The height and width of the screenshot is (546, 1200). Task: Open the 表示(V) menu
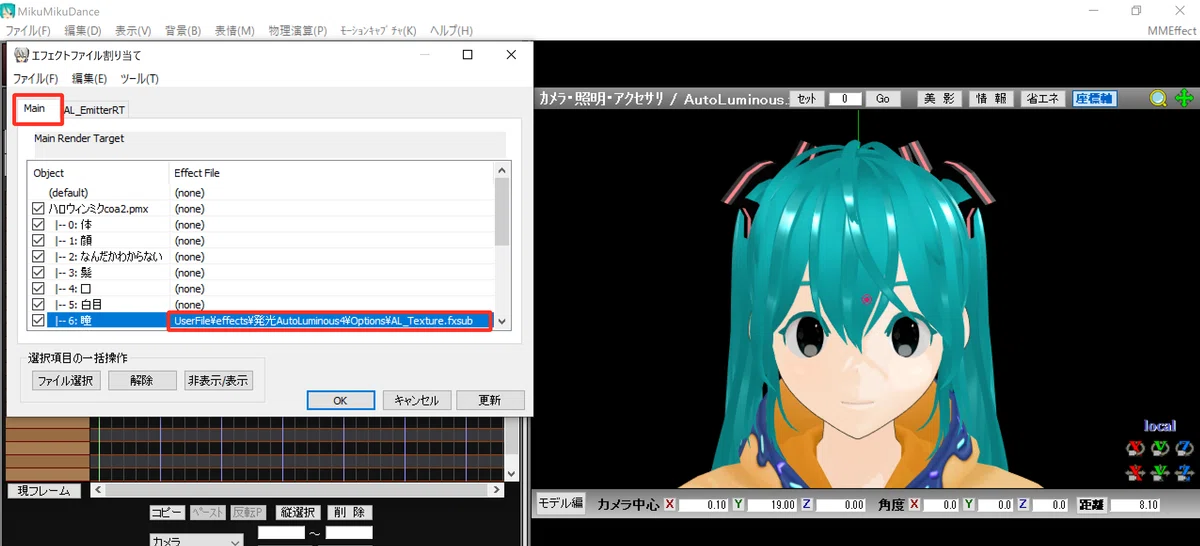133,31
